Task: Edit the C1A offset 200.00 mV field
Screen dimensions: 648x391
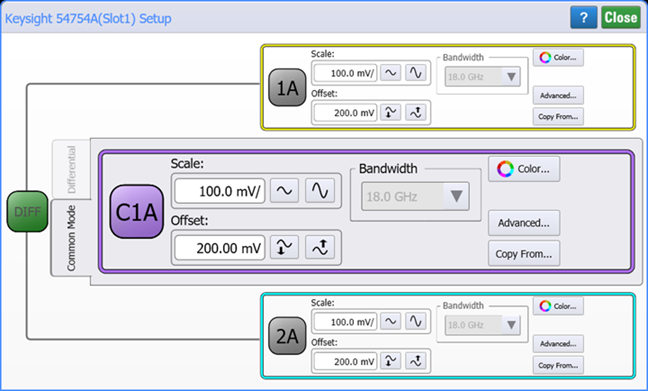Action: tap(219, 248)
